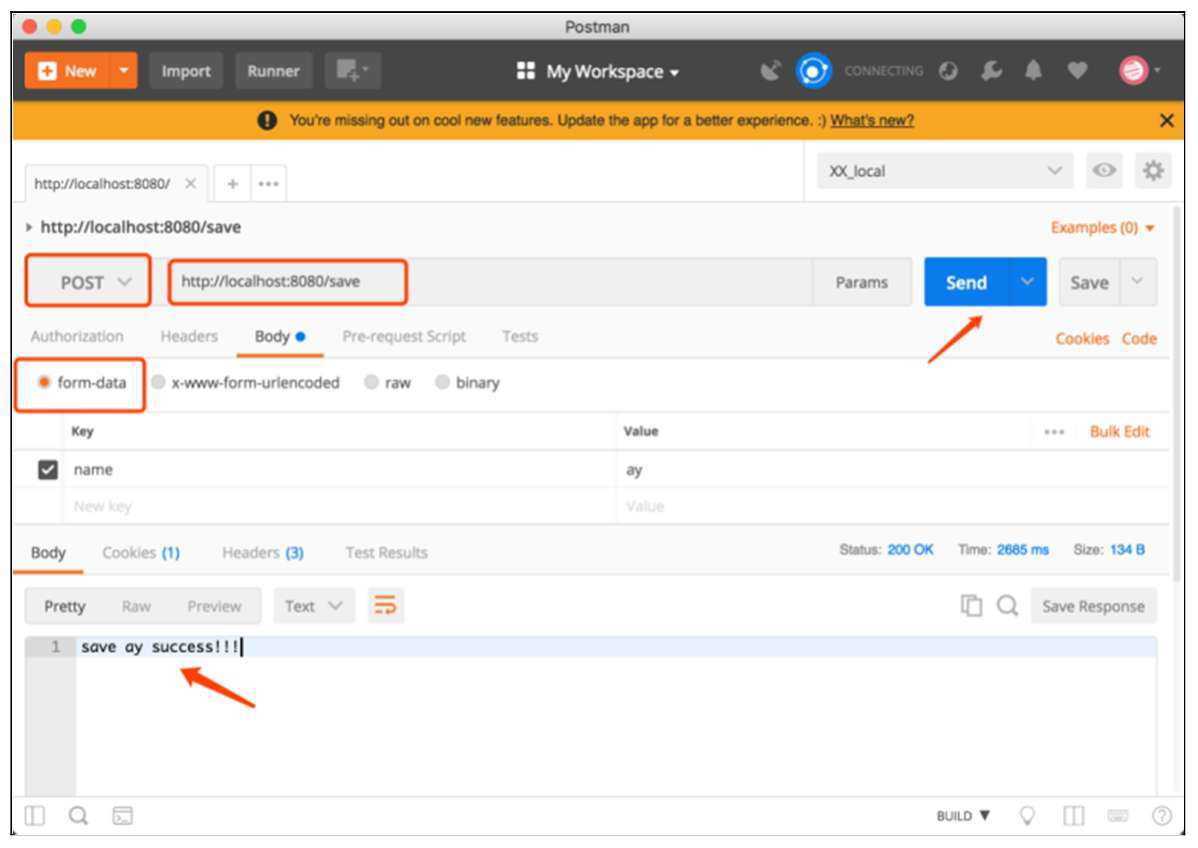This screenshot has width=1198, height=848.
Task: Click the search response icon
Action: click(x=1007, y=606)
